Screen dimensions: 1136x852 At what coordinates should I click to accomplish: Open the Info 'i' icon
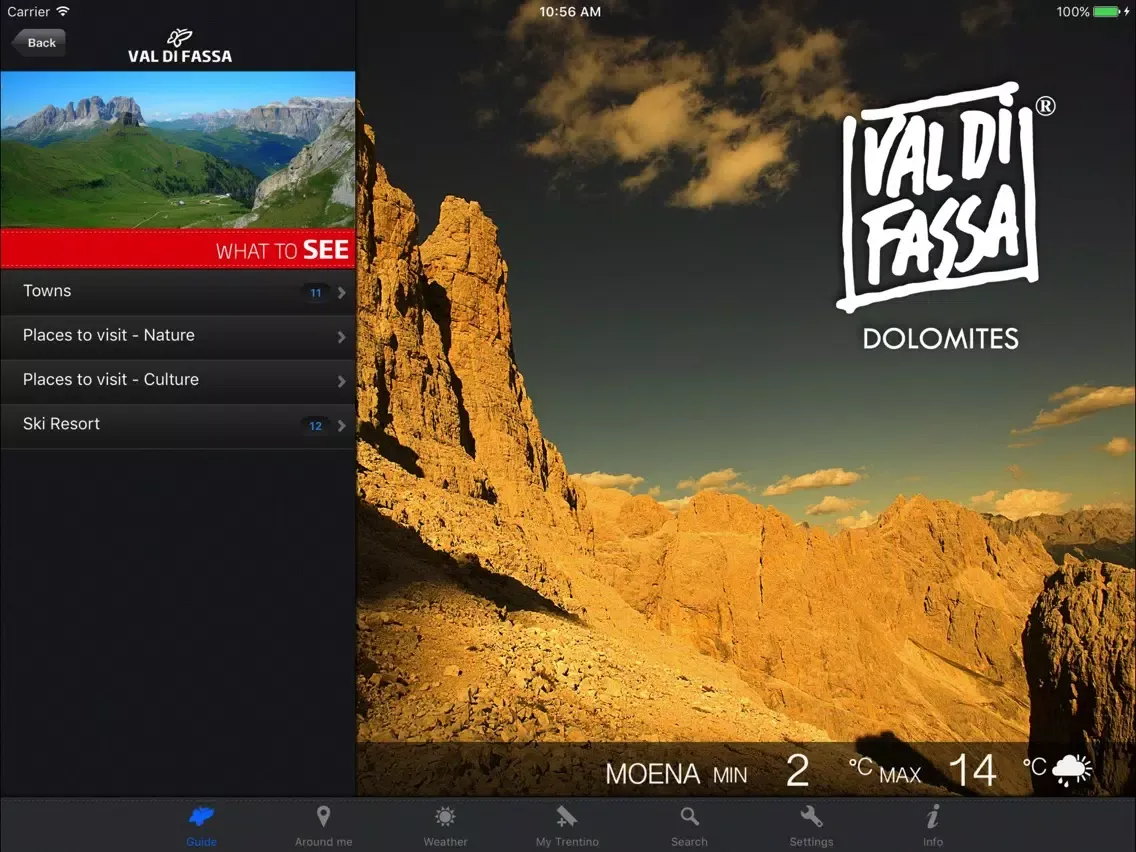(932, 816)
